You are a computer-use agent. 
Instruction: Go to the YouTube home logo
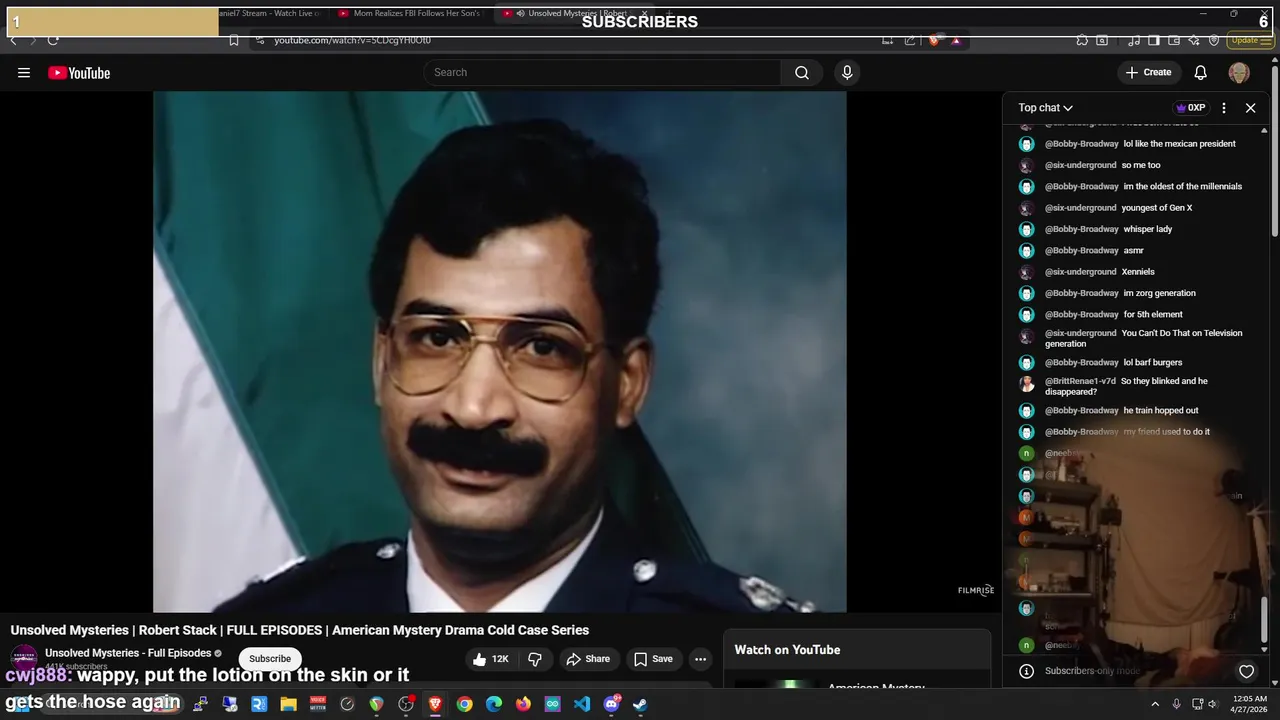click(79, 73)
